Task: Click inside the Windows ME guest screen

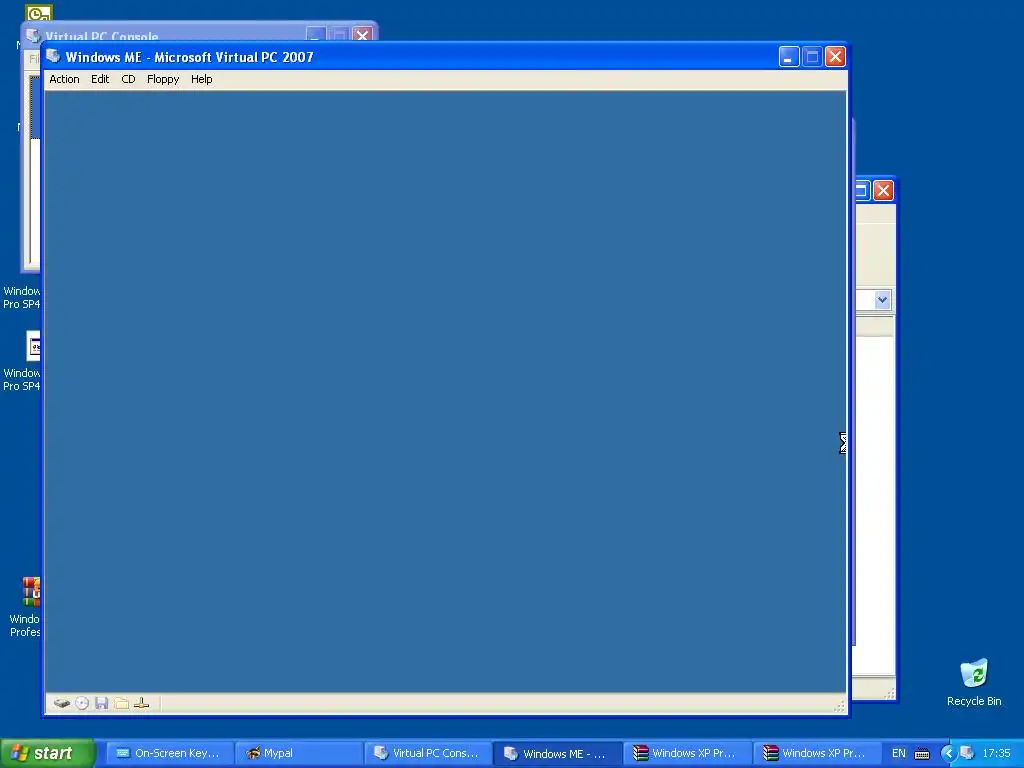Action: (x=445, y=391)
